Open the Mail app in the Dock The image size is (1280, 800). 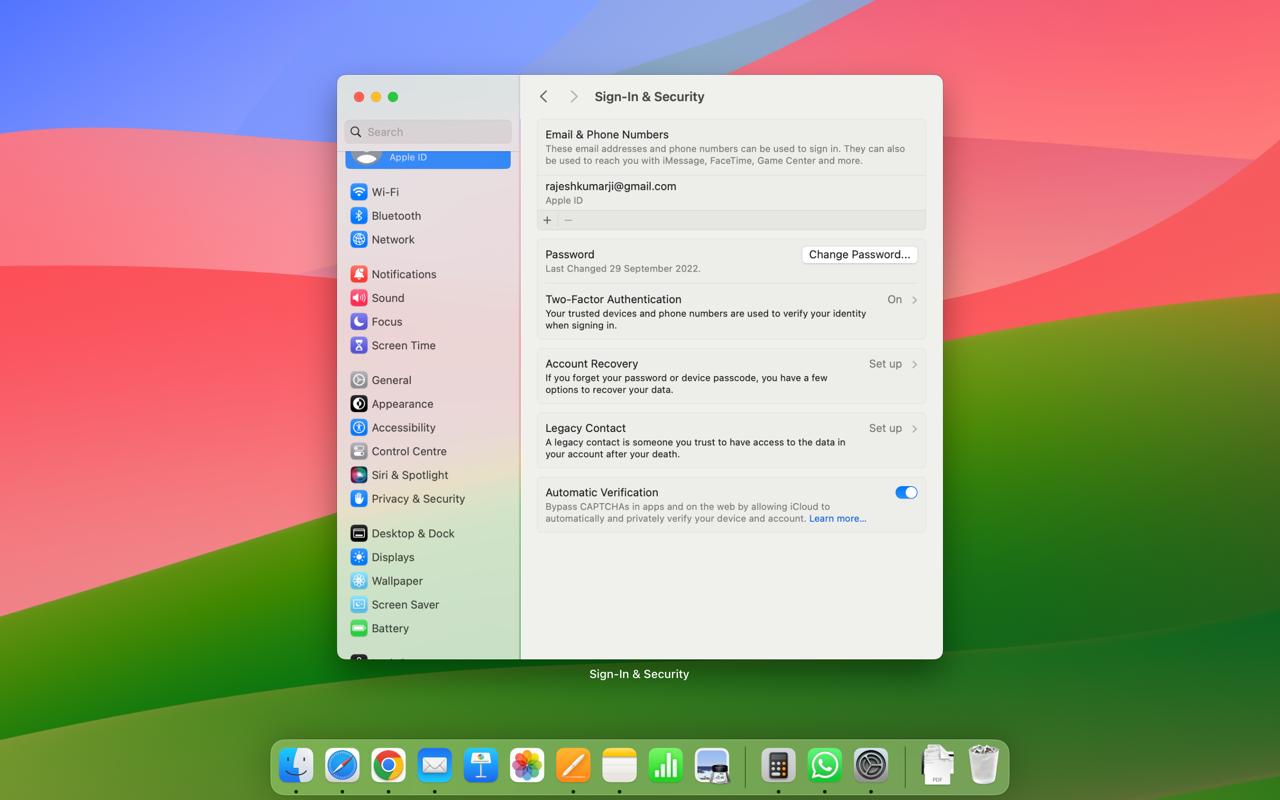click(434, 766)
